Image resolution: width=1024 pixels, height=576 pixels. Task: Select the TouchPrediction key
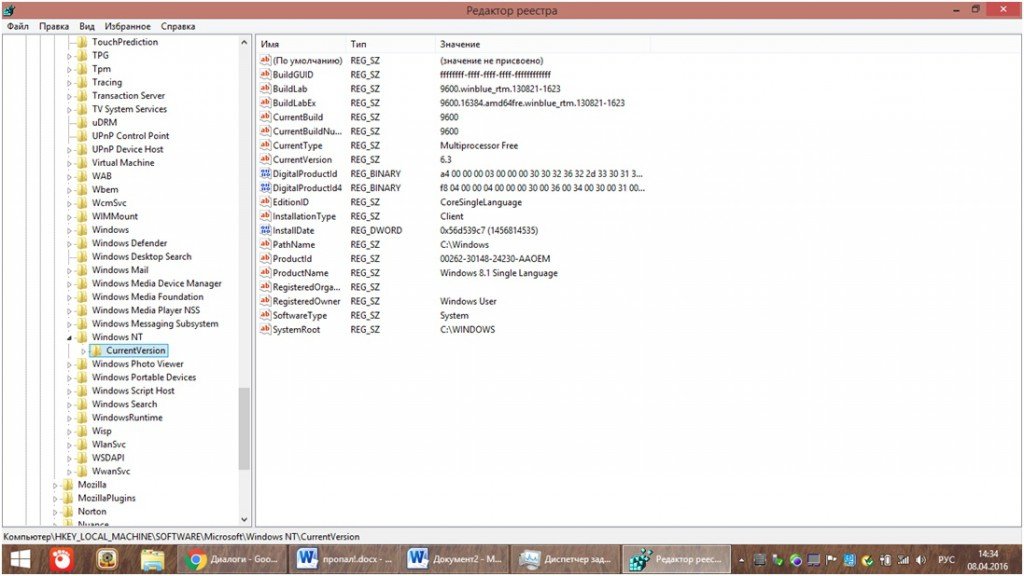click(x=125, y=42)
